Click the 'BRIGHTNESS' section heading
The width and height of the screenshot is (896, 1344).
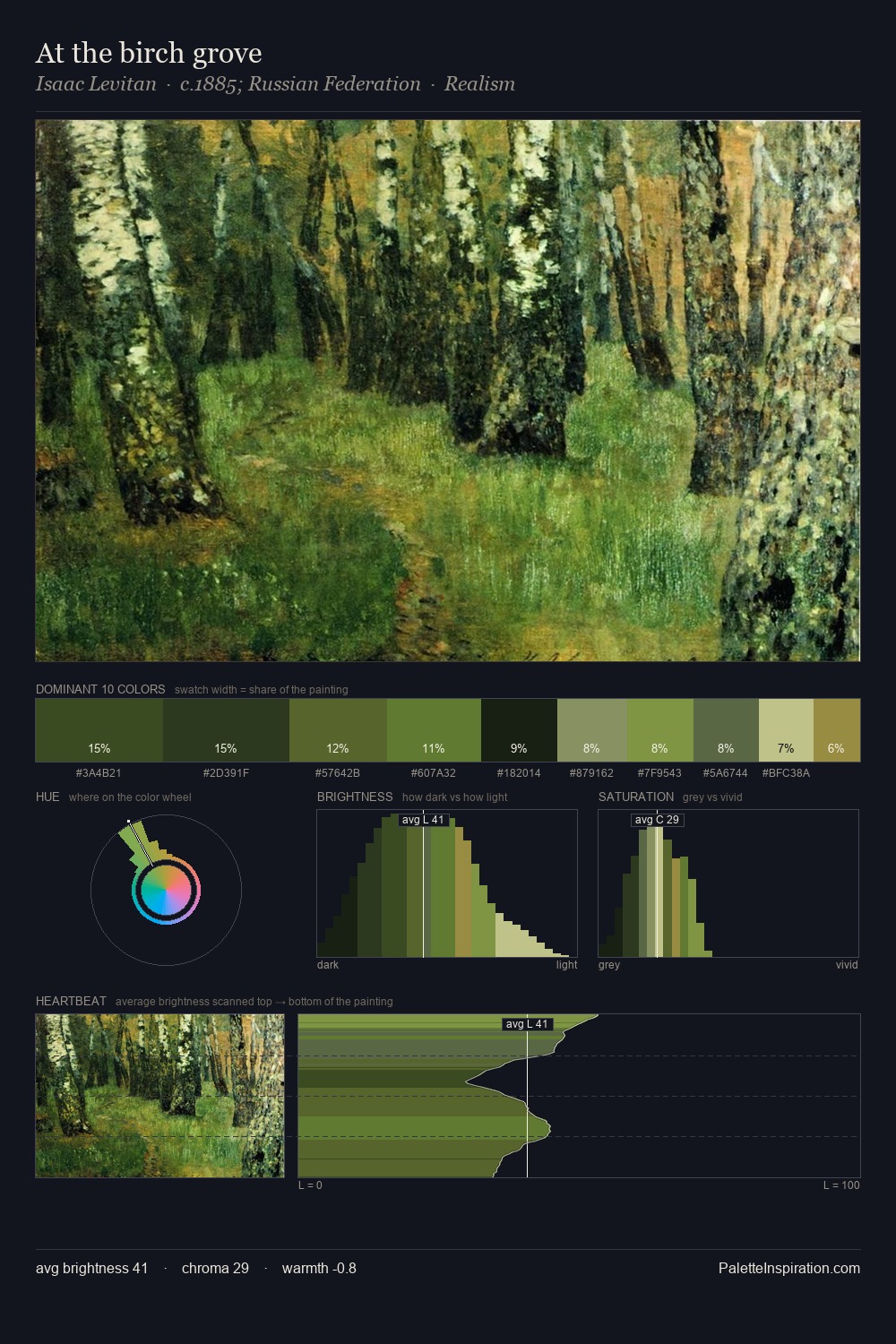pyautogui.click(x=355, y=797)
